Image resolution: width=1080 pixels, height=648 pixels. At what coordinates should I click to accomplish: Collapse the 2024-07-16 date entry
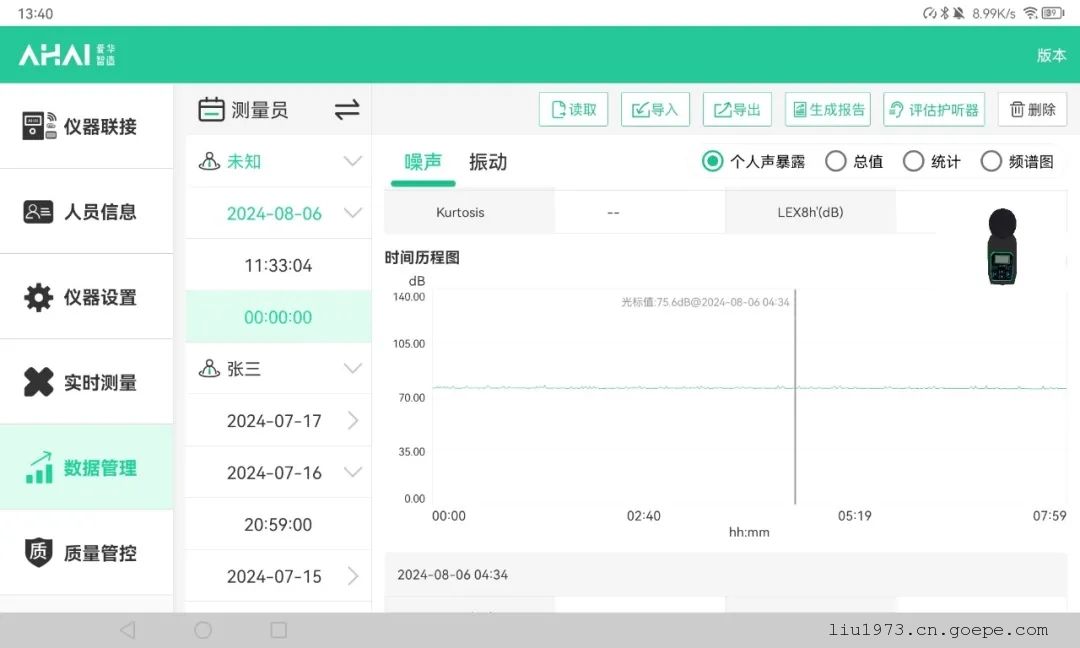(x=352, y=472)
